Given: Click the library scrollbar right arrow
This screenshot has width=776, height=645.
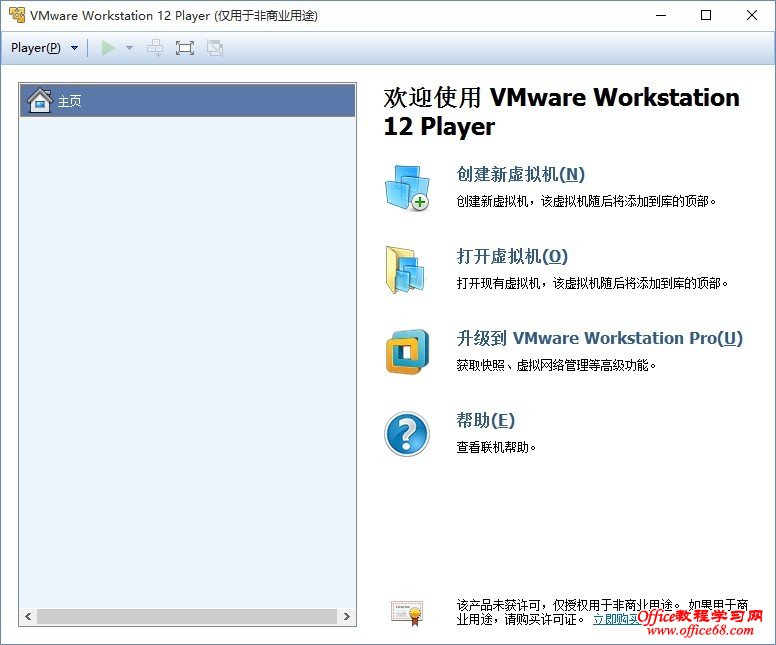Looking at the screenshot, I should 346,616.
